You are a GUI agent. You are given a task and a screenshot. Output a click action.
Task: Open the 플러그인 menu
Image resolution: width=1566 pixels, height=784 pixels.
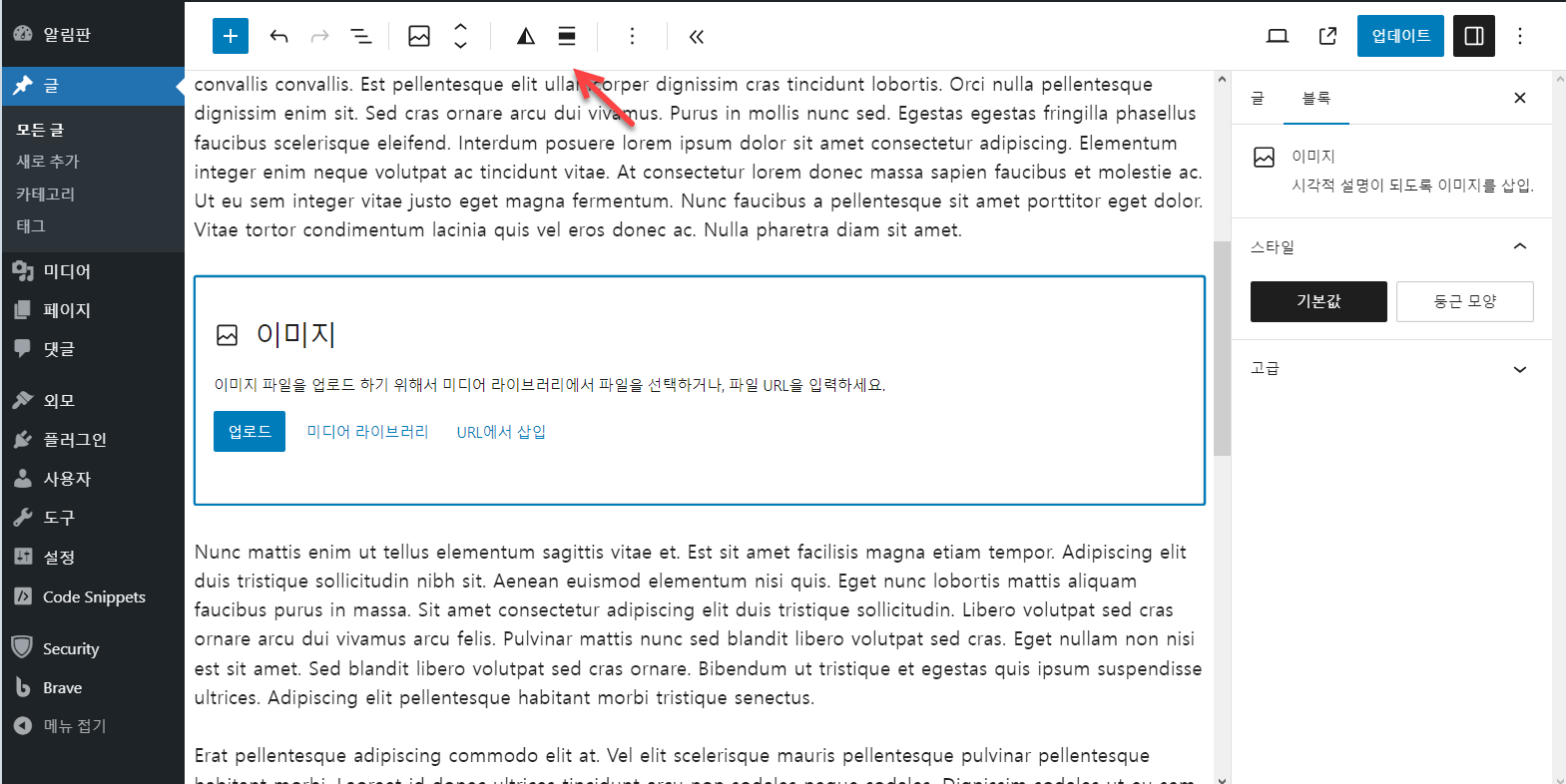[x=92, y=440]
